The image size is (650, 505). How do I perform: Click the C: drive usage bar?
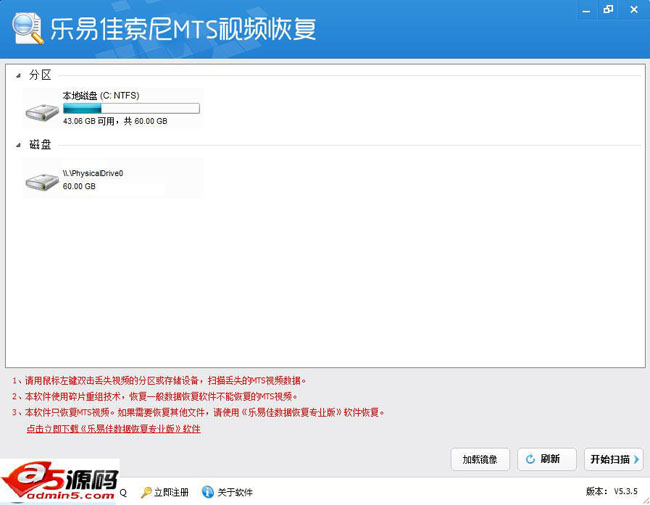131,109
